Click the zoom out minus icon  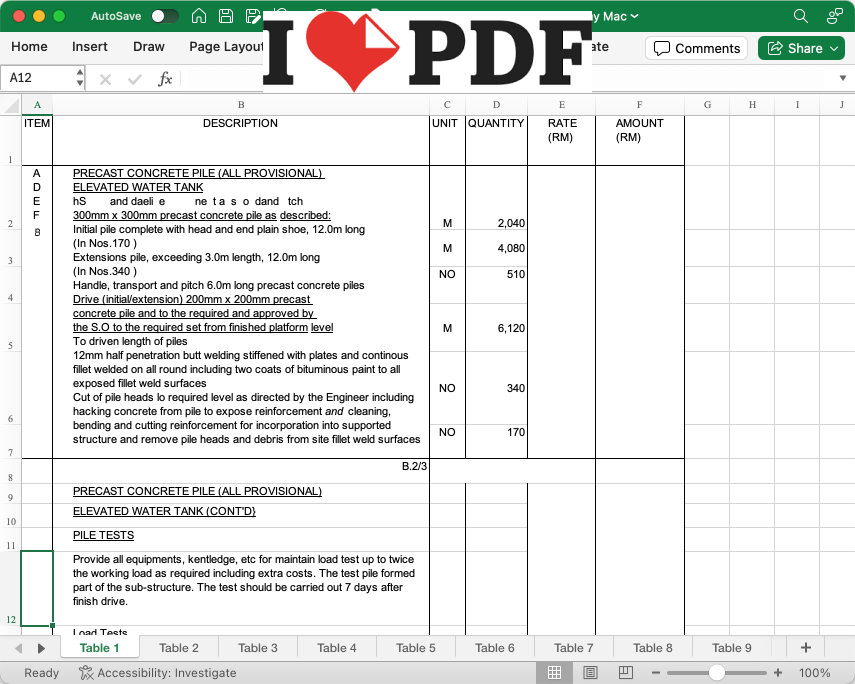pyautogui.click(x=654, y=673)
